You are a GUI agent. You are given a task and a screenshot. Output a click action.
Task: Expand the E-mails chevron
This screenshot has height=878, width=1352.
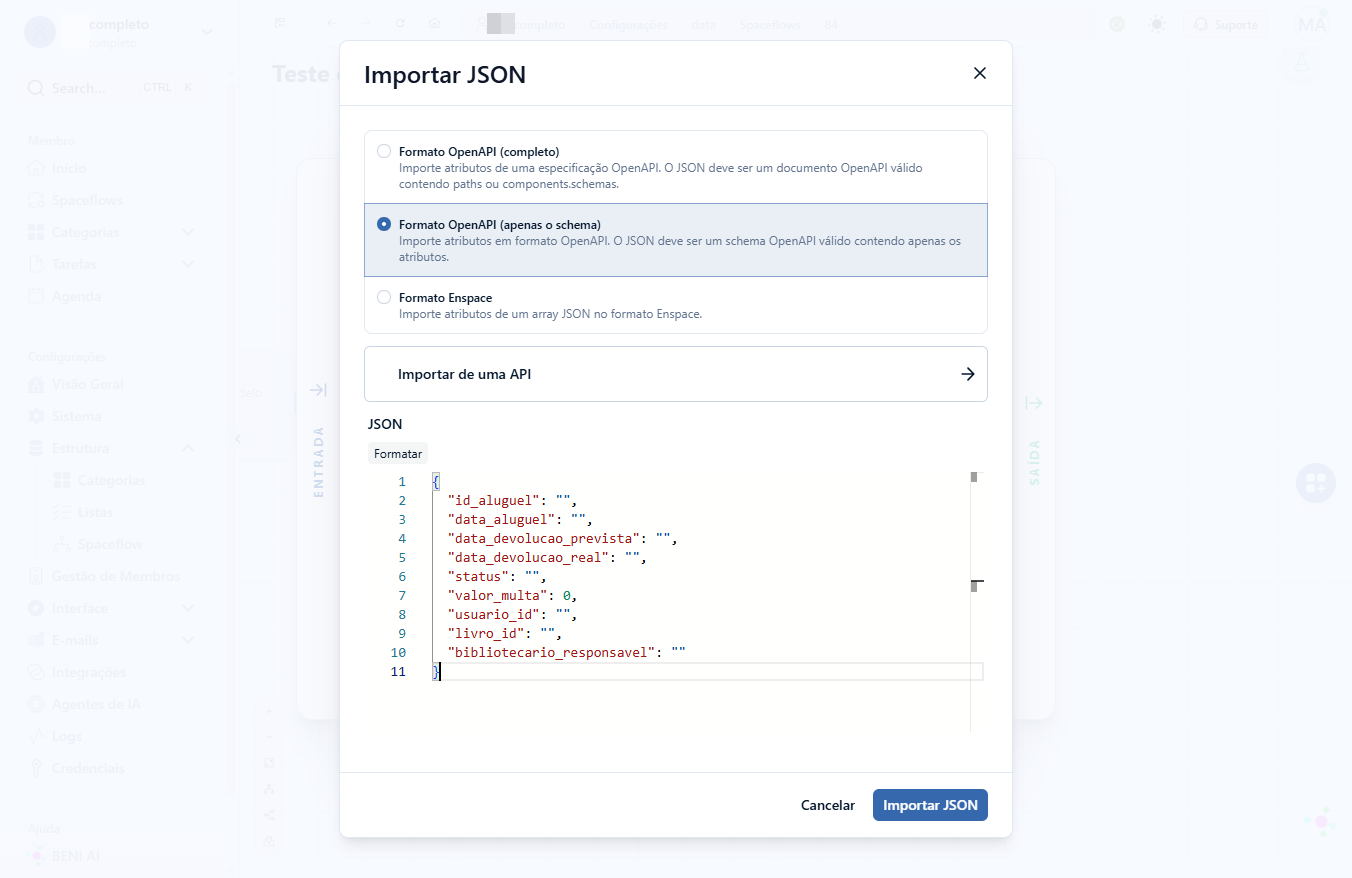pyautogui.click(x=188, y=640)
